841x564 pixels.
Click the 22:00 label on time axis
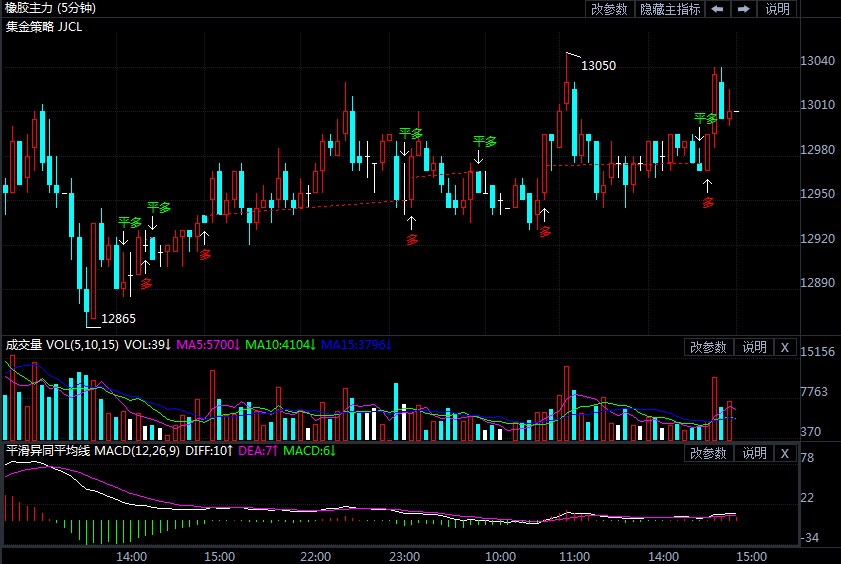pos(315,556)
